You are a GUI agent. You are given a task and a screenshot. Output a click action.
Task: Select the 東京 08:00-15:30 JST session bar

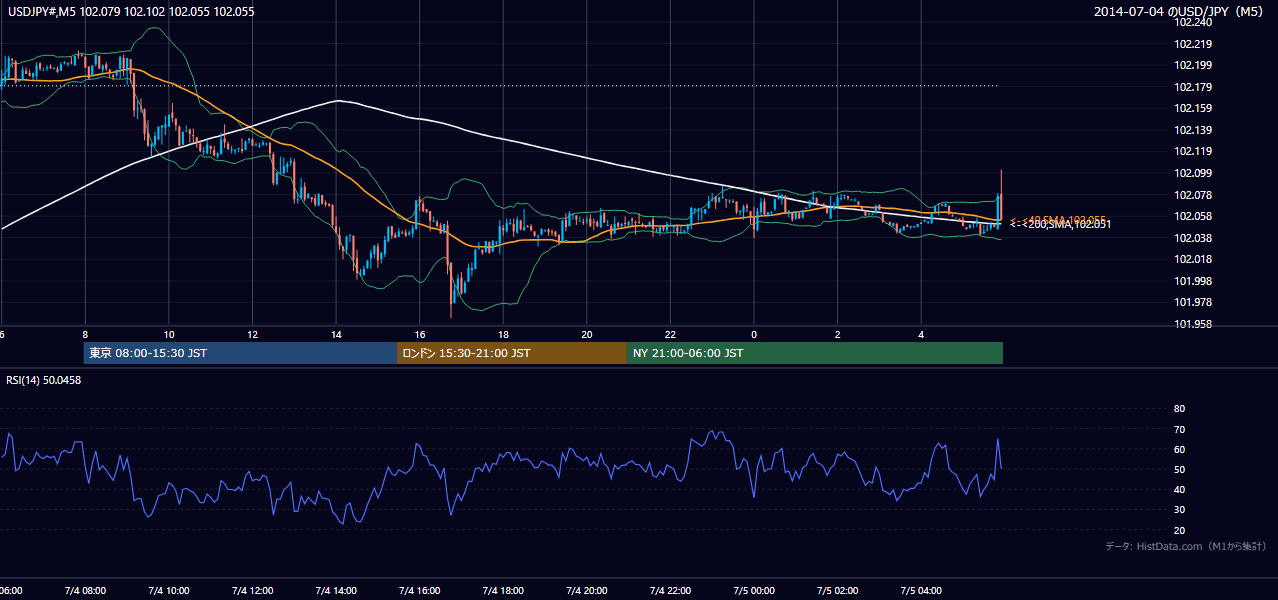pyautogui.click(x=240, y=353)
